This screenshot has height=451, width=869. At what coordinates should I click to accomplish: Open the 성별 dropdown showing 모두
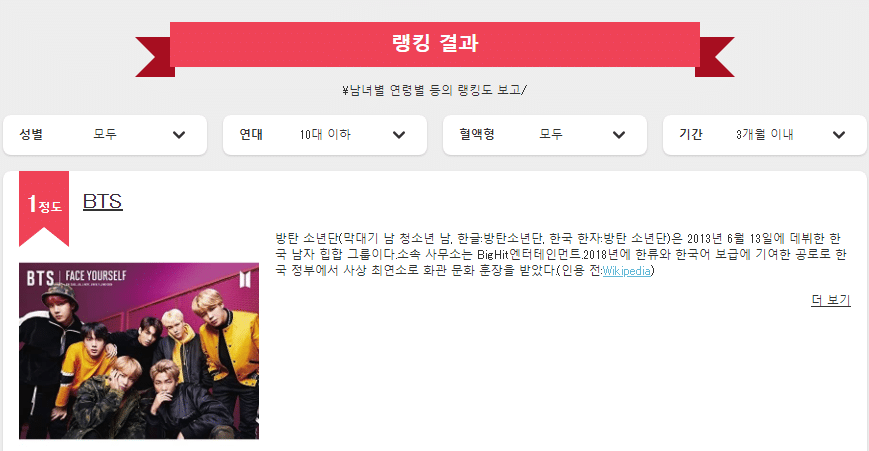pos(105,135)
